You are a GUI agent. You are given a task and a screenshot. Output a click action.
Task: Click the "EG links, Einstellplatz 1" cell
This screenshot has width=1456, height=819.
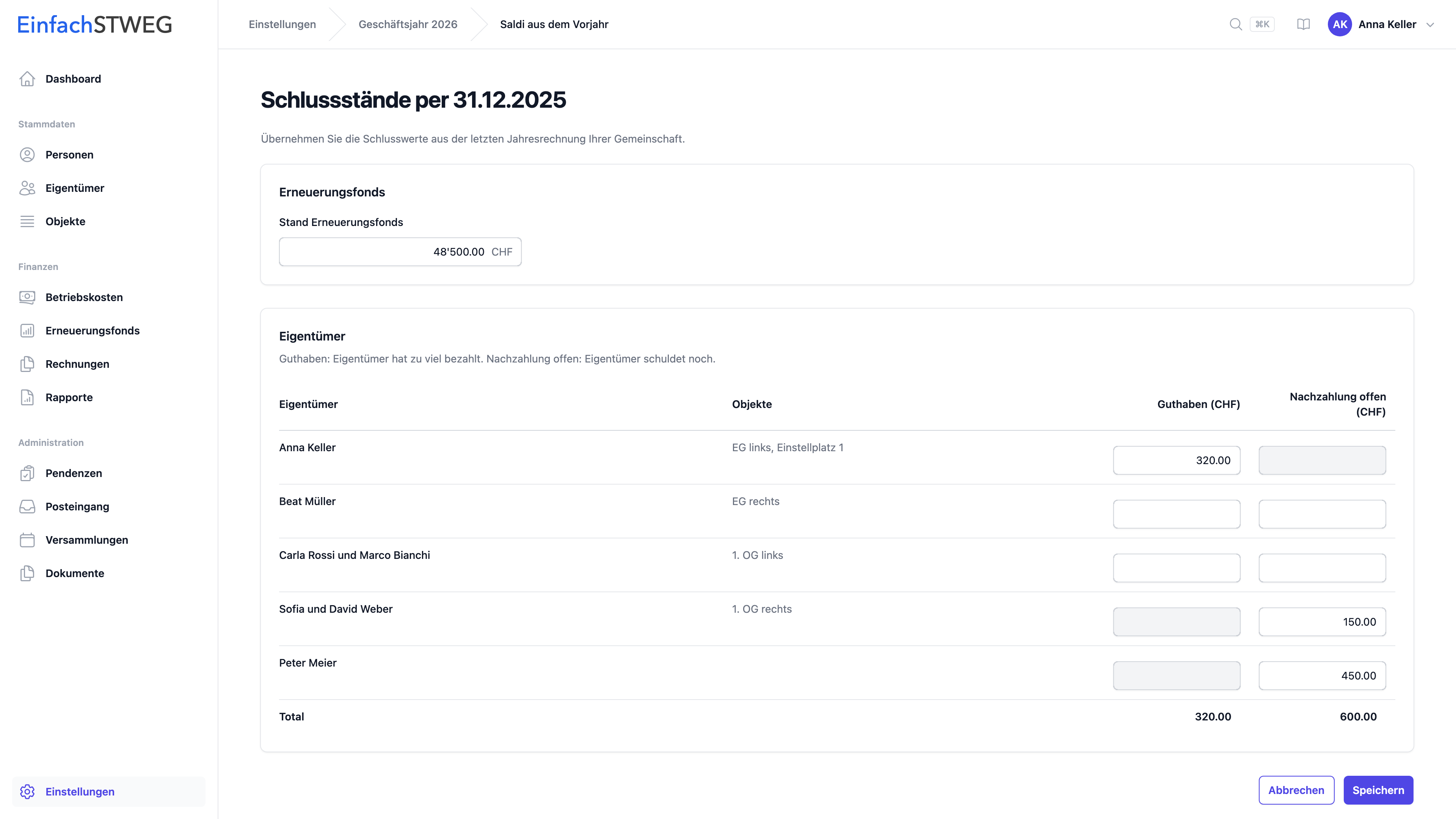788,447
